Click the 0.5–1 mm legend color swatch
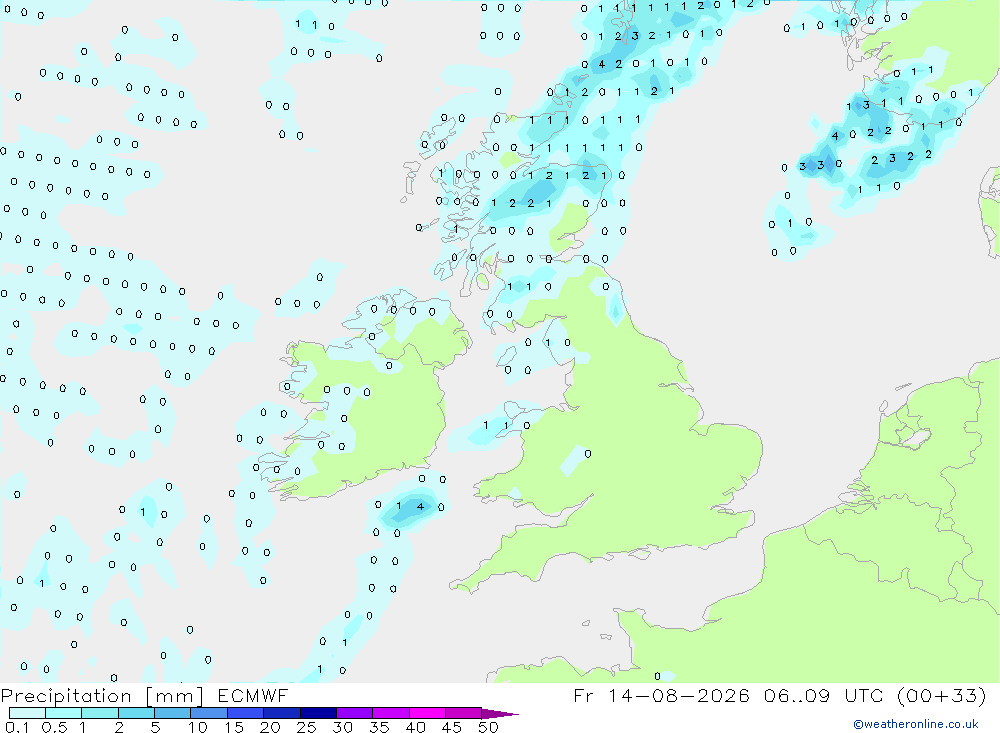 (63, 713)
